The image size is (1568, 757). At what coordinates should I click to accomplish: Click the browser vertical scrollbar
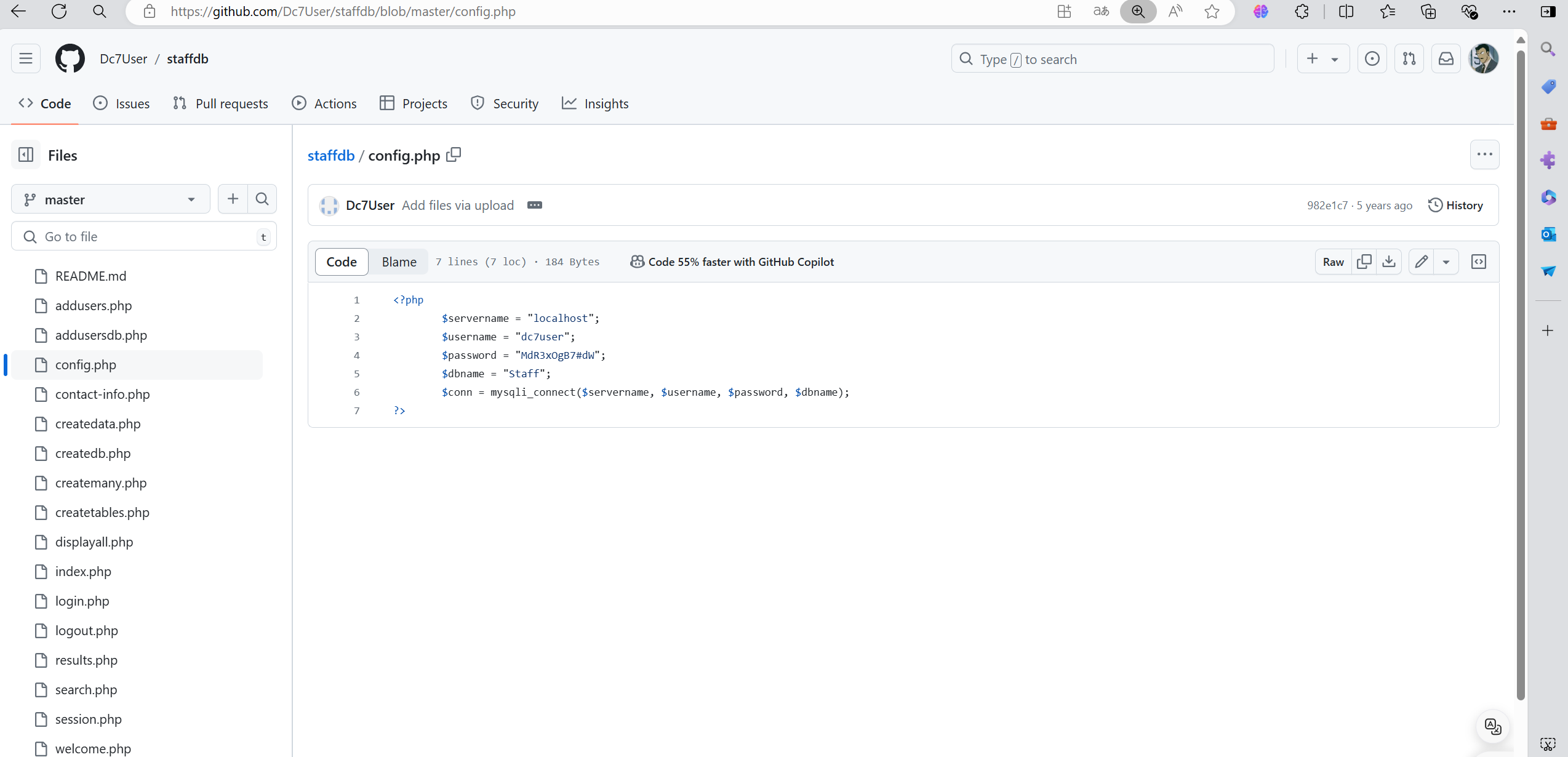pos(1520,369)
